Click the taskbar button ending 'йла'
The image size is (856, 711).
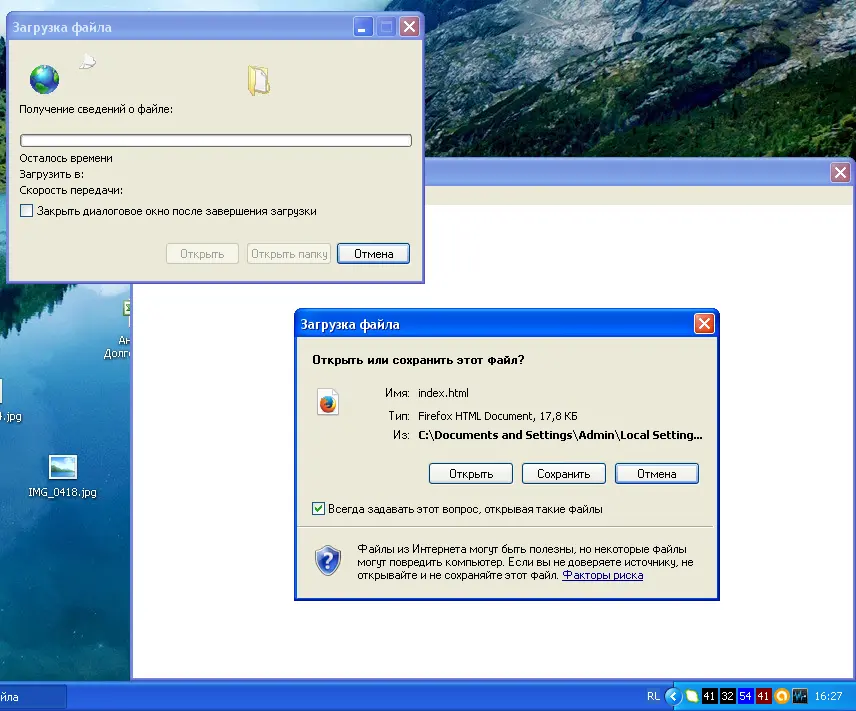33,697
